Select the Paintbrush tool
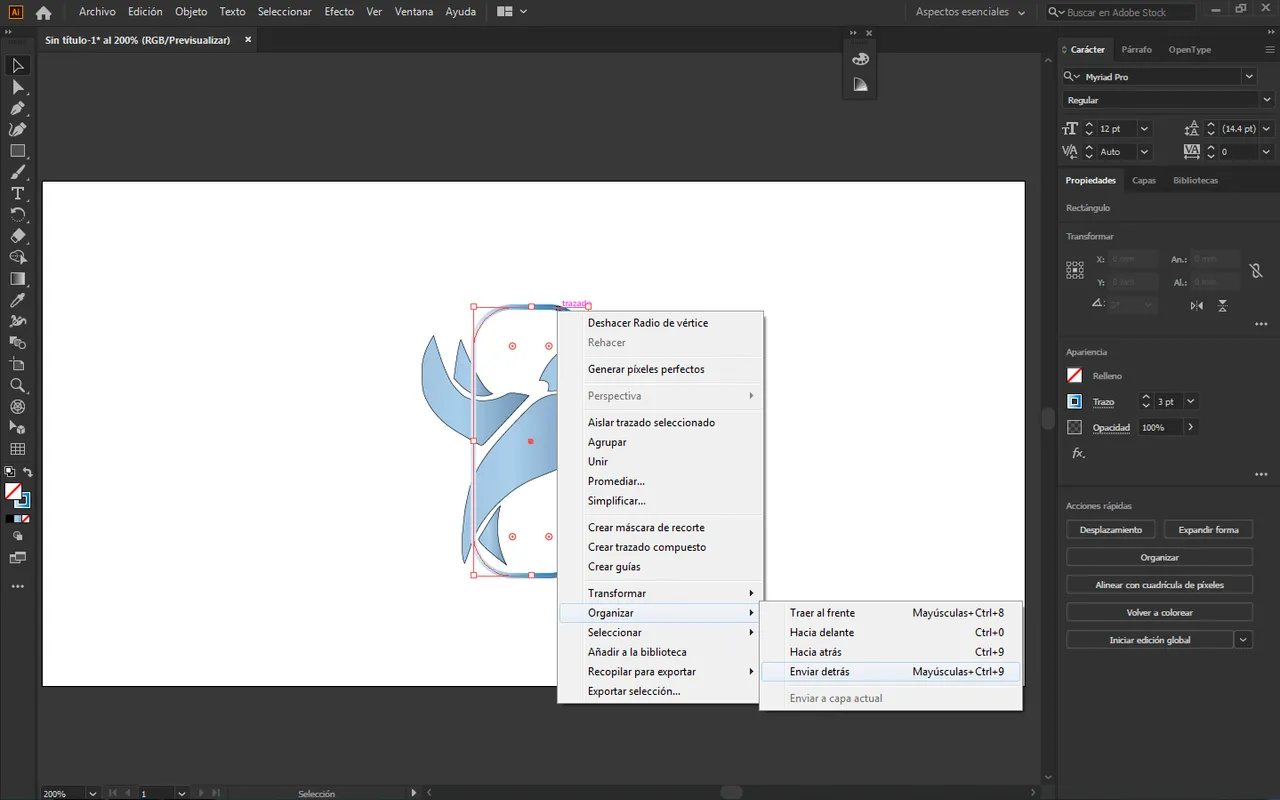Image resolution: width=1280 pixels, height=800 pixels. pyautogui.click(x=18, y=172)
